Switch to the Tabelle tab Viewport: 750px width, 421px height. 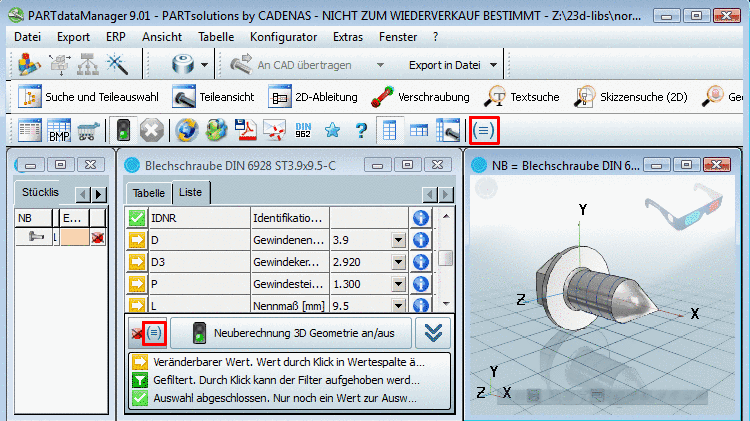[149, 193]
